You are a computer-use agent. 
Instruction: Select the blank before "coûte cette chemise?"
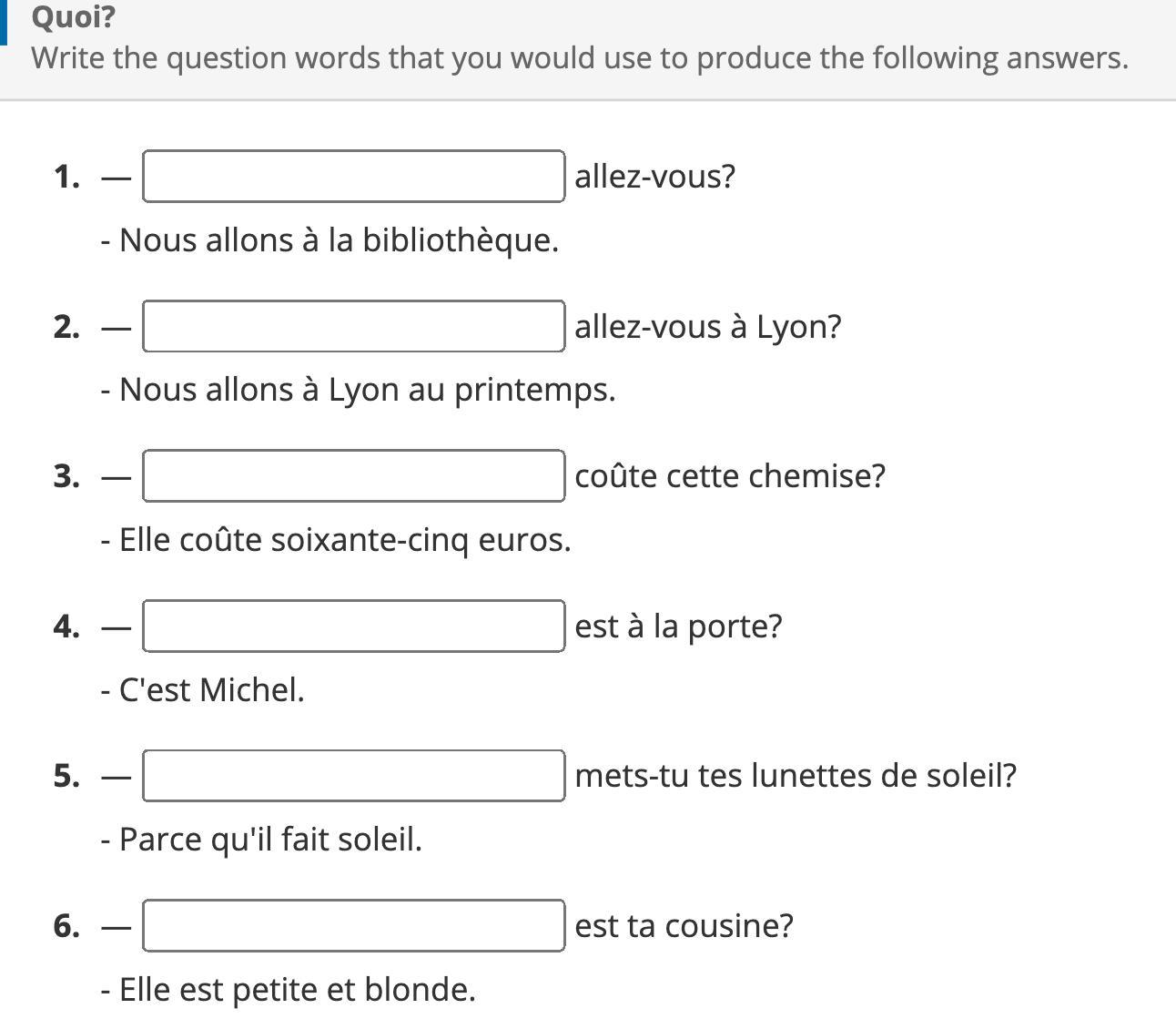click(x=353, y=475)
